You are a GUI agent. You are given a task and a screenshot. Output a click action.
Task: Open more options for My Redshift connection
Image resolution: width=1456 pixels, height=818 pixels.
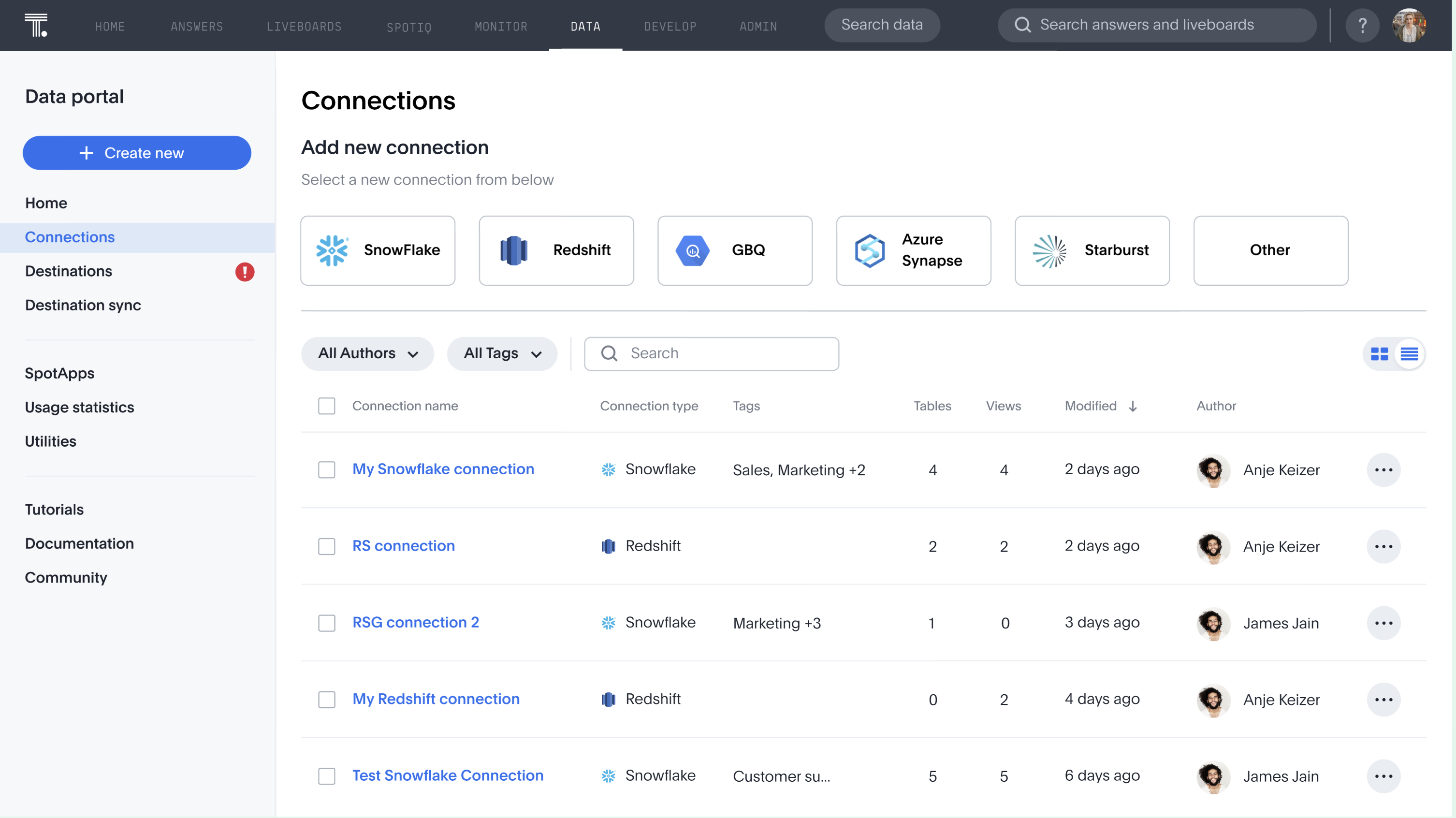coord(1383,700)
